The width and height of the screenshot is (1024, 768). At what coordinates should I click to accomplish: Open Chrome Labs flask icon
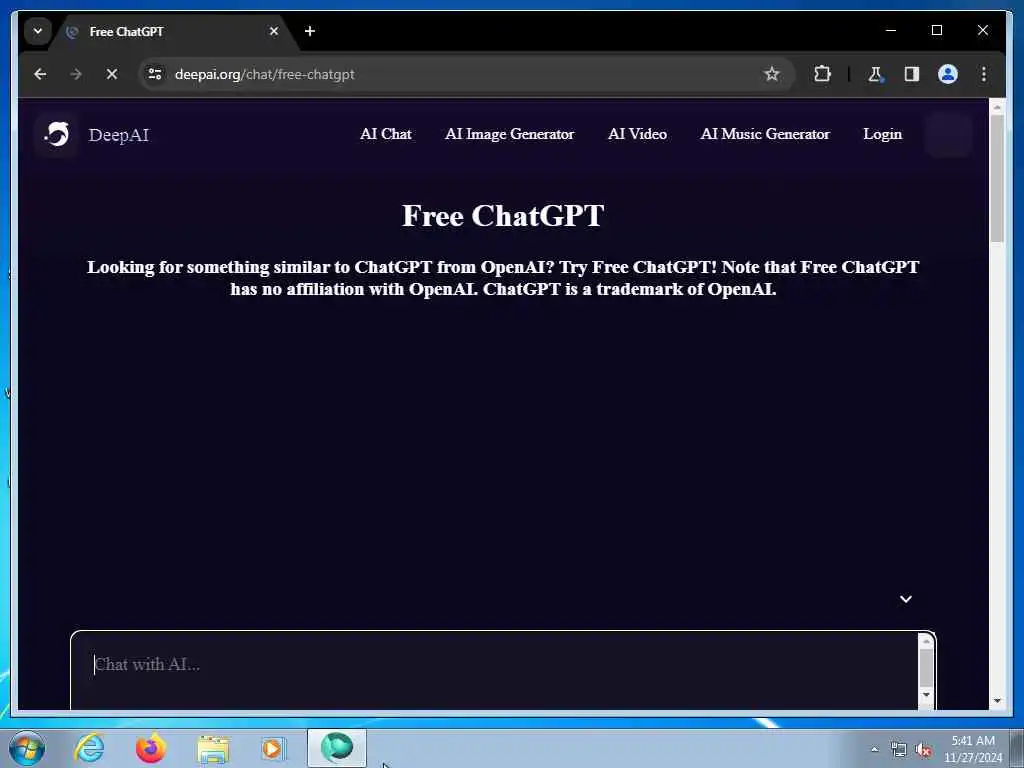(875, 74)
